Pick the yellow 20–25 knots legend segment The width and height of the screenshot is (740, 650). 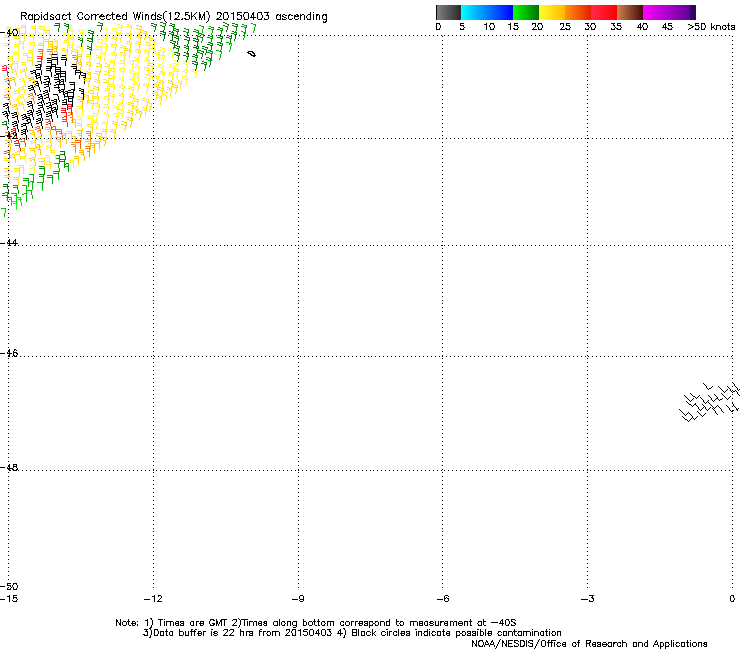pos(552,12)
